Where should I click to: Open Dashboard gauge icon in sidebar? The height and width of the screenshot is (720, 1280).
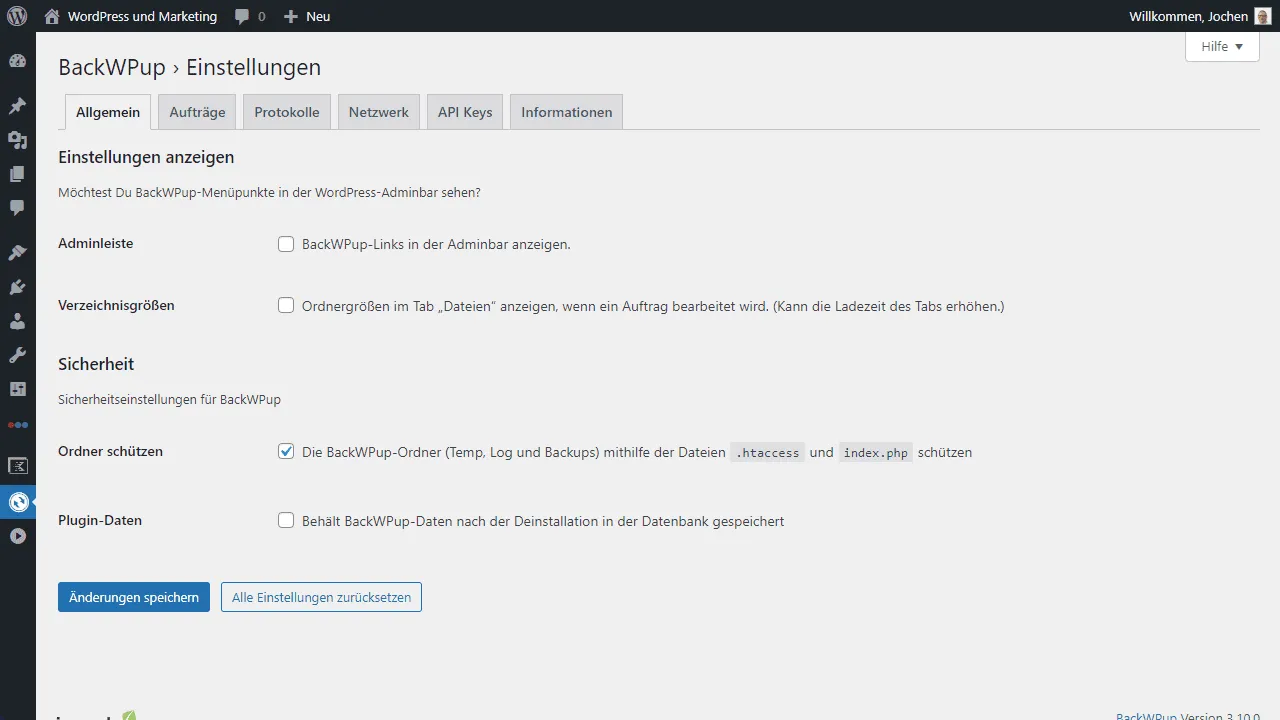(17, 61)
